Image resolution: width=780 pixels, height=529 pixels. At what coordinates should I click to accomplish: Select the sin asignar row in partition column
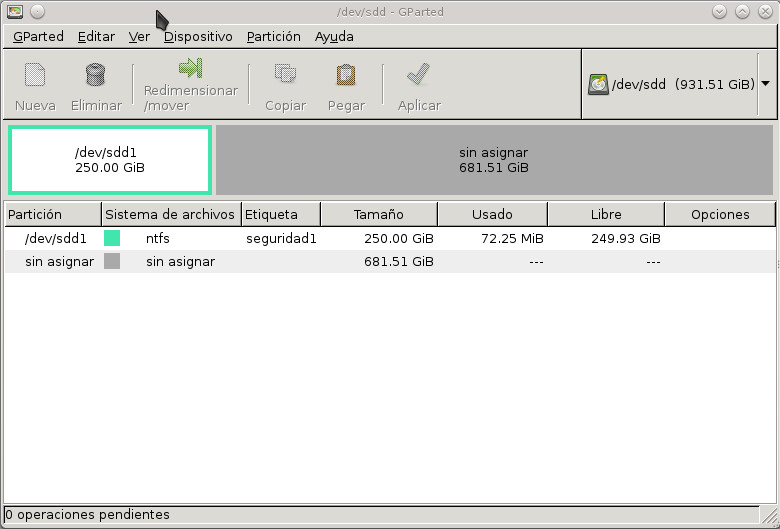pyautogui.click(x=59, y=261)
